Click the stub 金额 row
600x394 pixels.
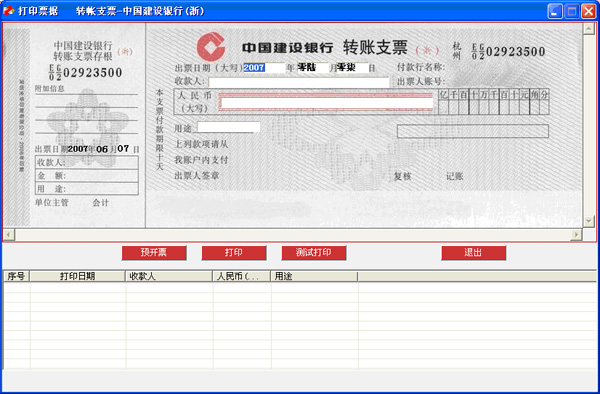(87, 176)
